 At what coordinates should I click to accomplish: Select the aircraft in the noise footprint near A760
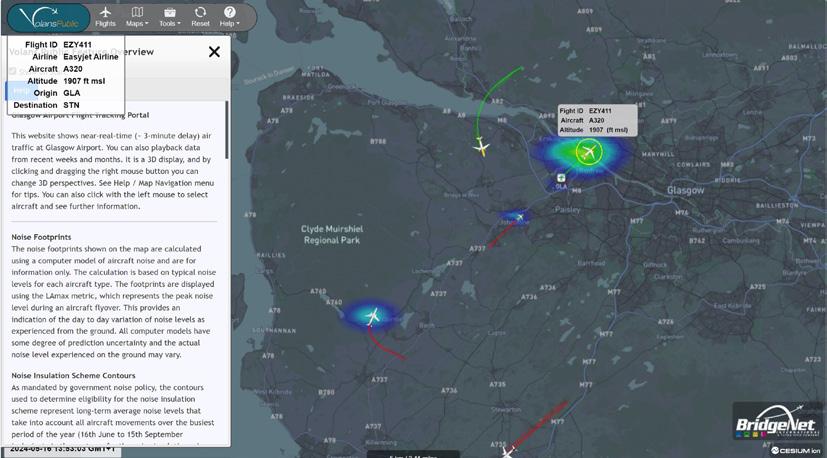[372, 316]
